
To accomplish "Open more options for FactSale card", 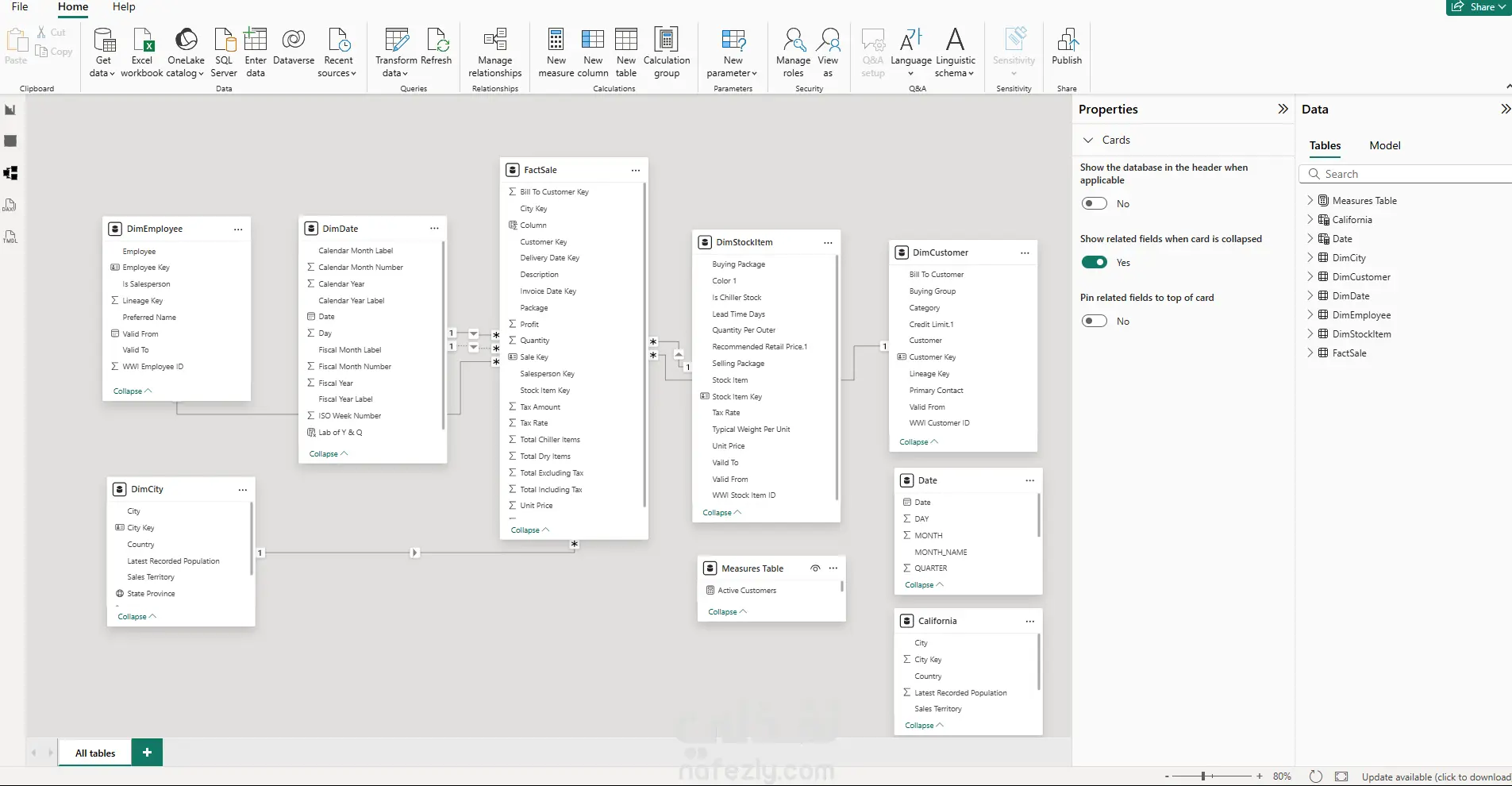I will 636,170.
